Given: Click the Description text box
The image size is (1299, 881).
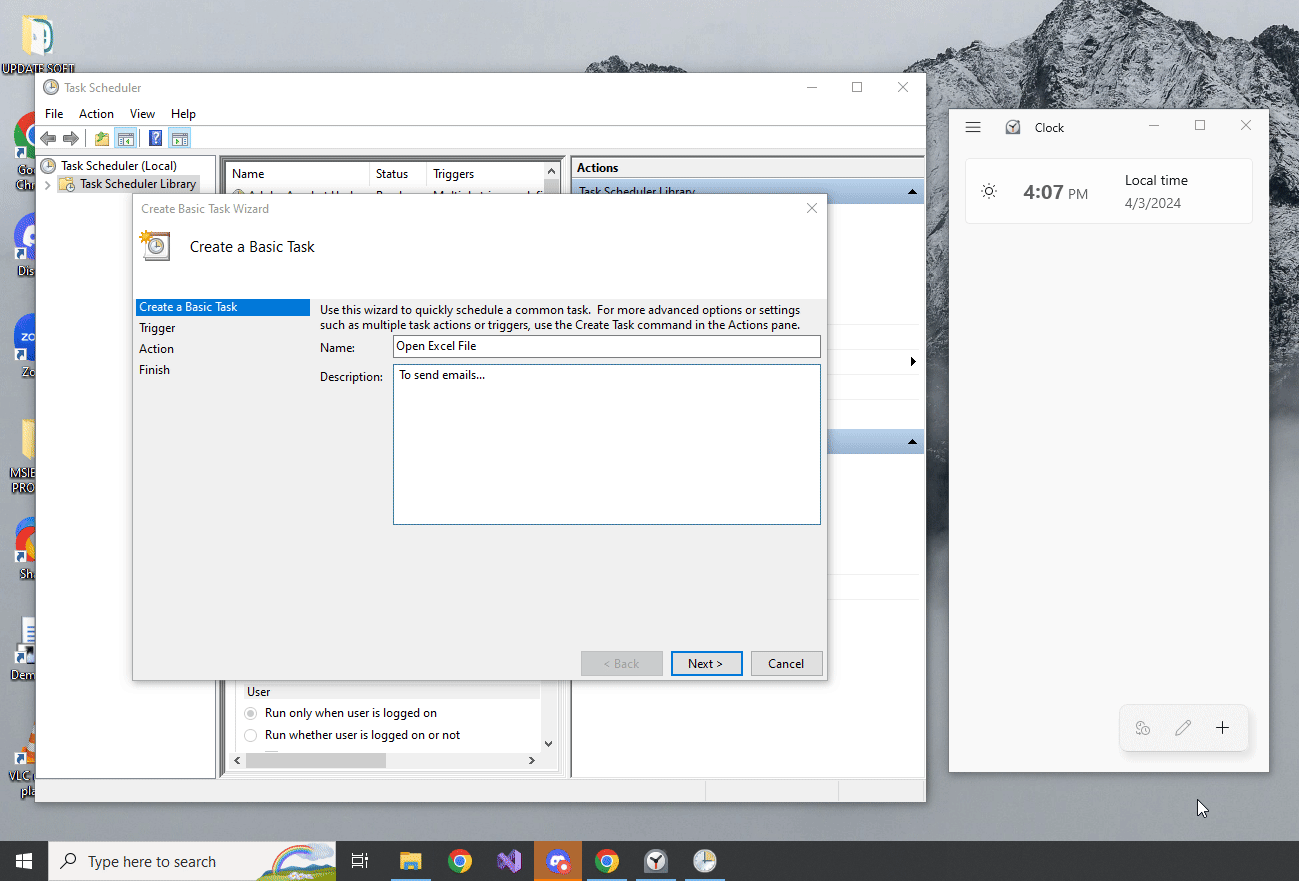Looking at the screenshot, I should pos(607,444).
